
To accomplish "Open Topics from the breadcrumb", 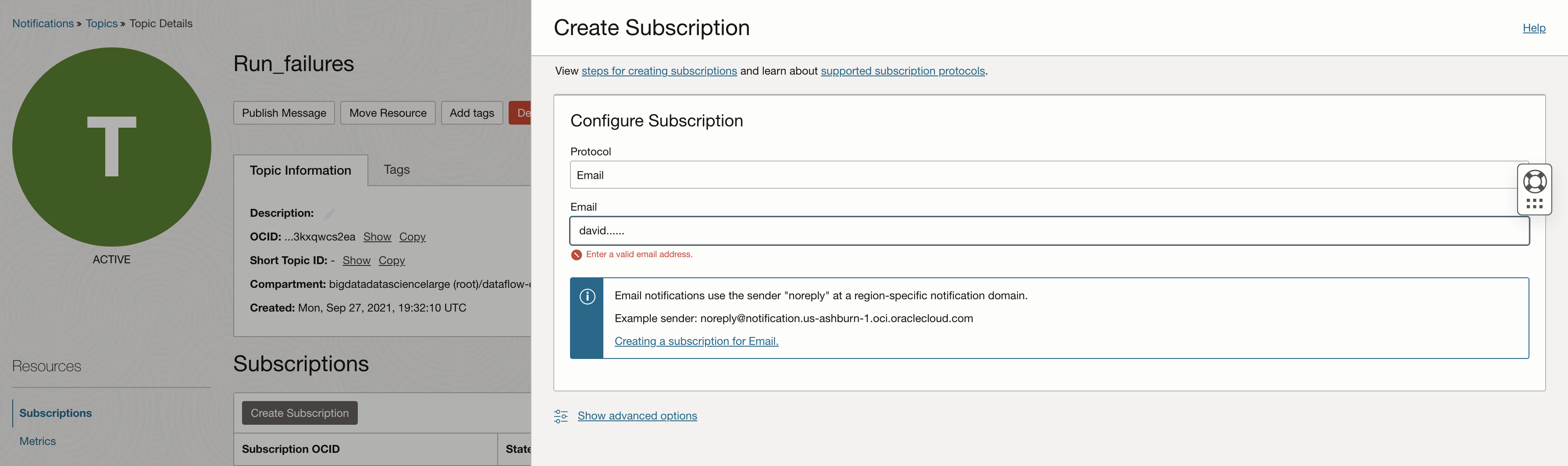I will pos(102,23).
